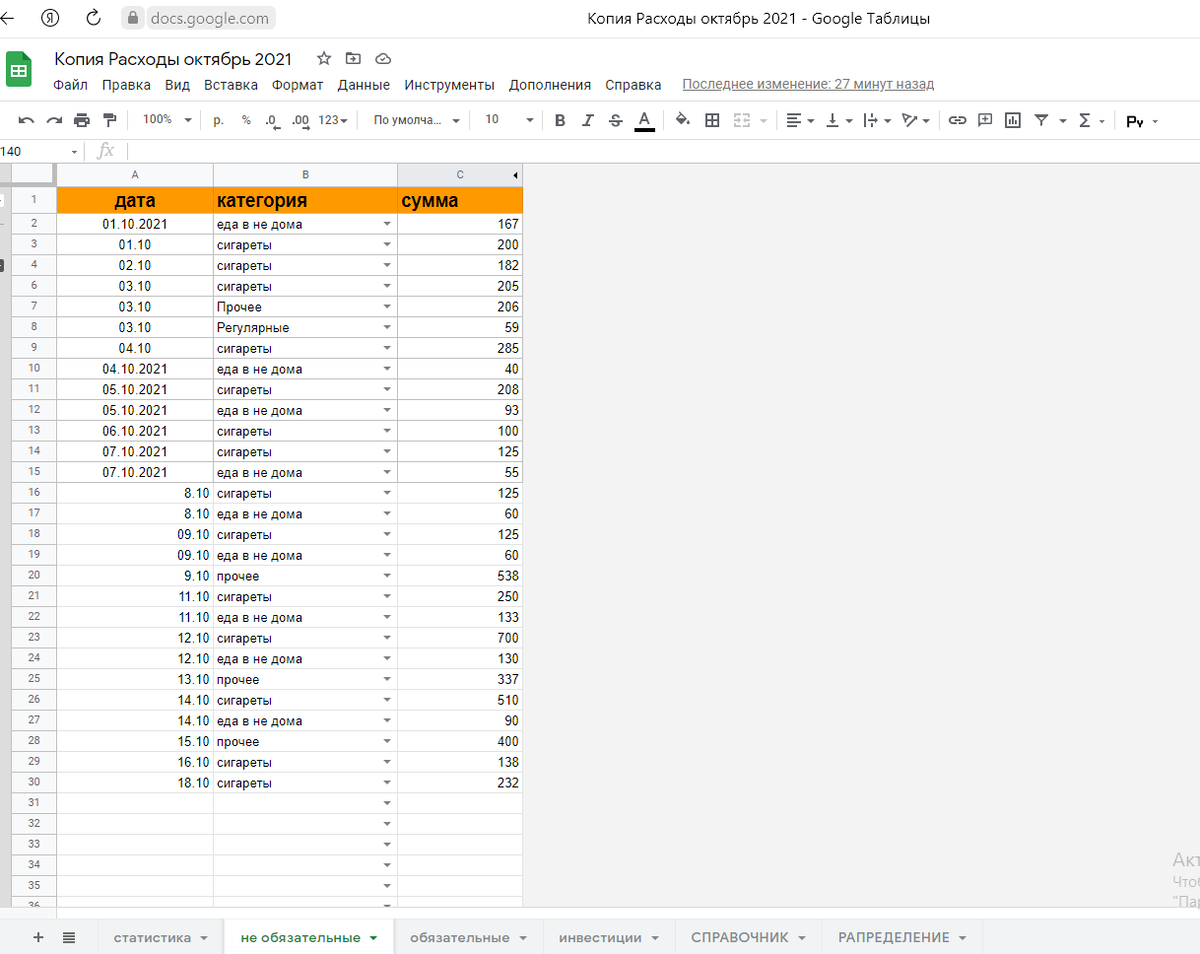
Task: Open more number formats 123 dropdown
Action: (333, 120)
